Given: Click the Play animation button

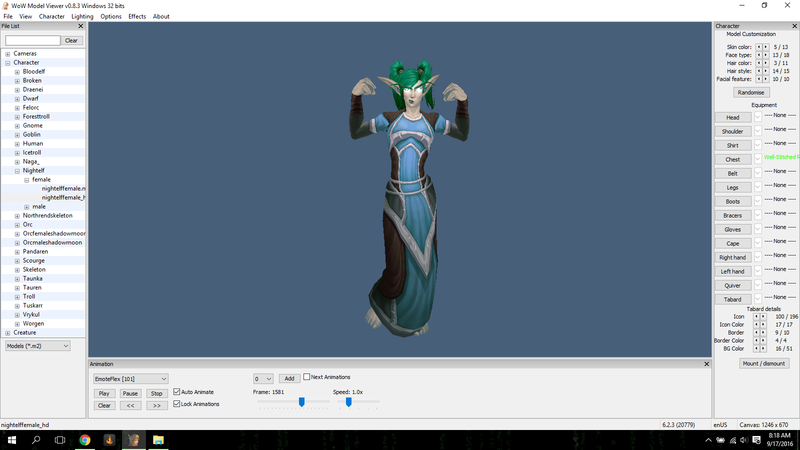Looking at the screenshot, I should [104, 393].
